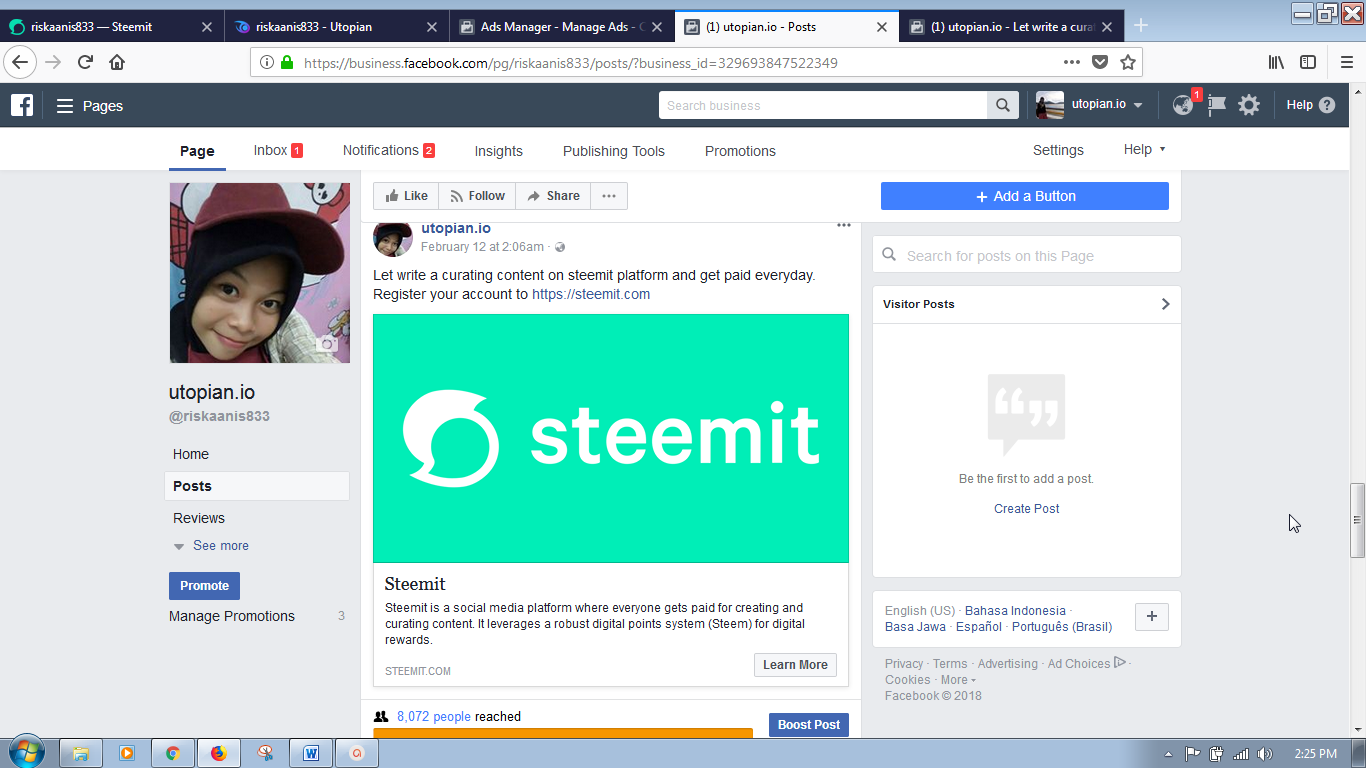The width and height of the screenshot is (1366, 768).
Task: Open the globe notifications icon
Action: [1183, 105]
